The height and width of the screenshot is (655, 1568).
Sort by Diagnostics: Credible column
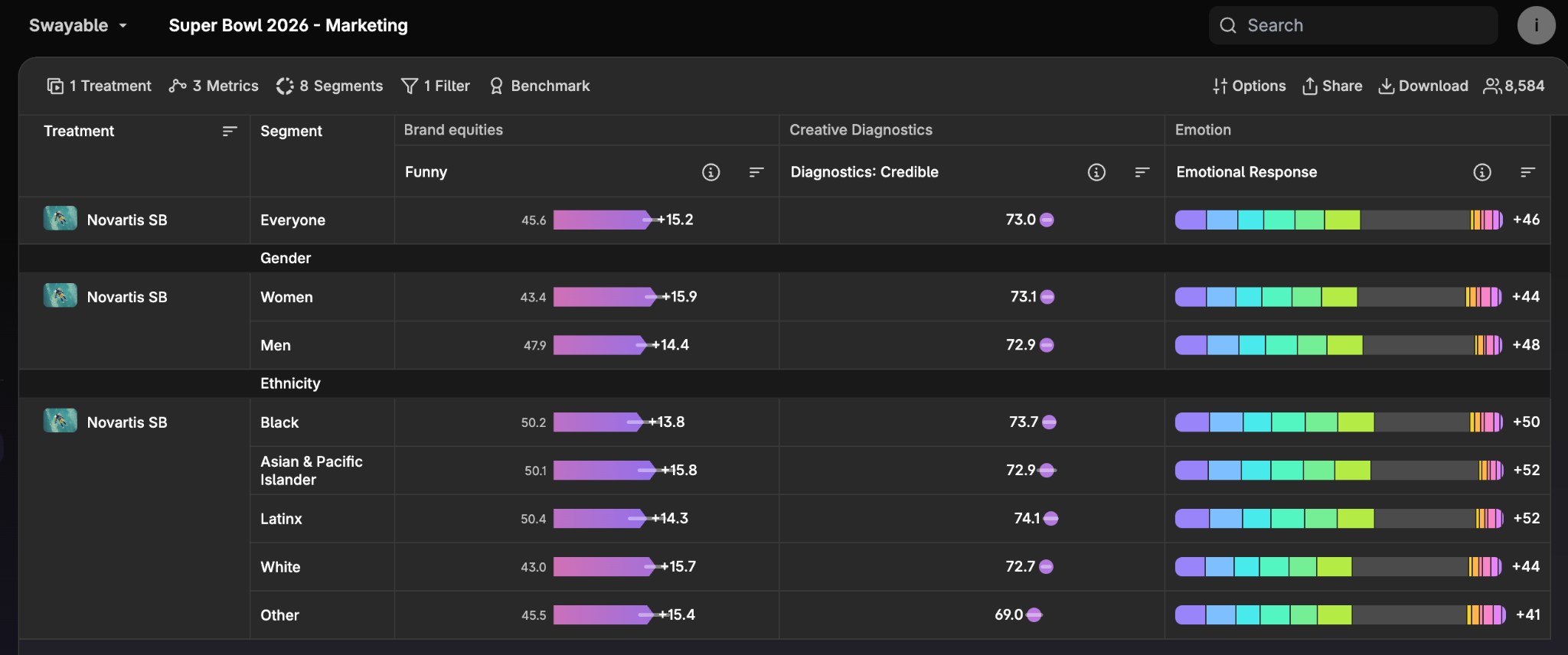pyautogui.click(x=1142, y=172)
